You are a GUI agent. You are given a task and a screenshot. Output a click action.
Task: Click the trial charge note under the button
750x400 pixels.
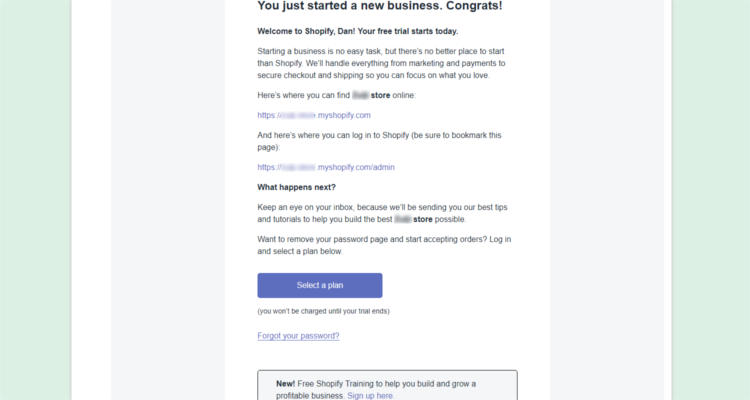tap(323, 311)
